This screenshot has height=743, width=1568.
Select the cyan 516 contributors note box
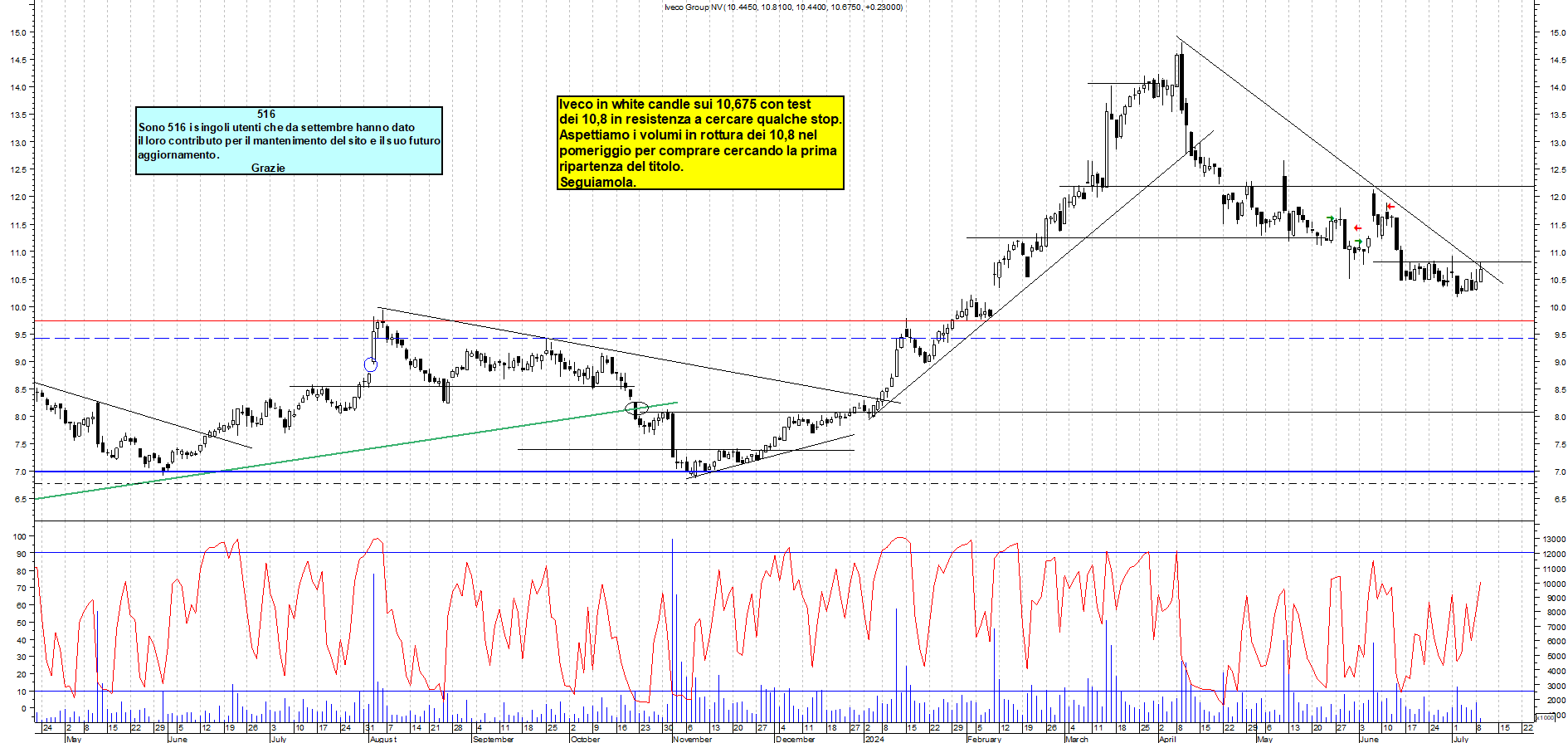point(289,140)
